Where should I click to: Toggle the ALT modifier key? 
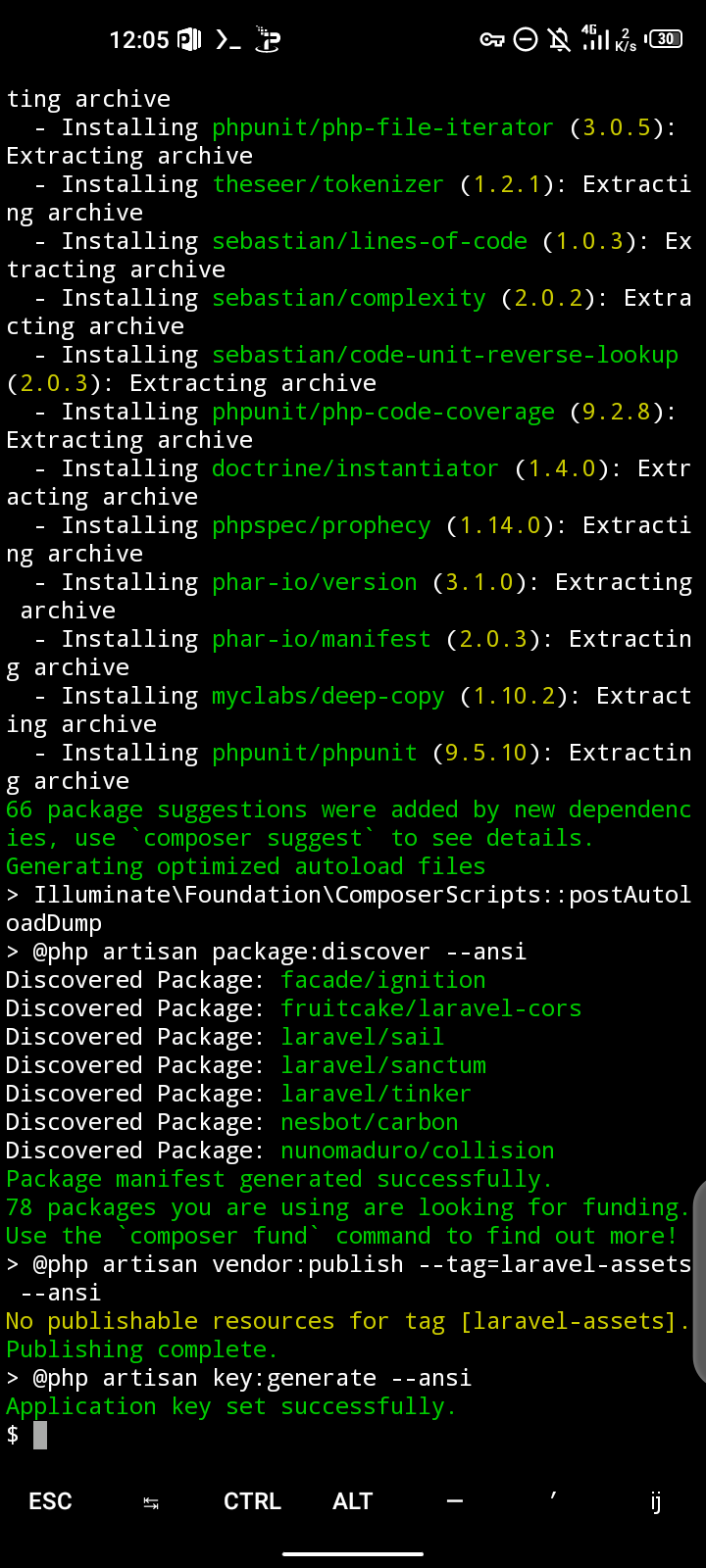click(x=353, y=1501)
